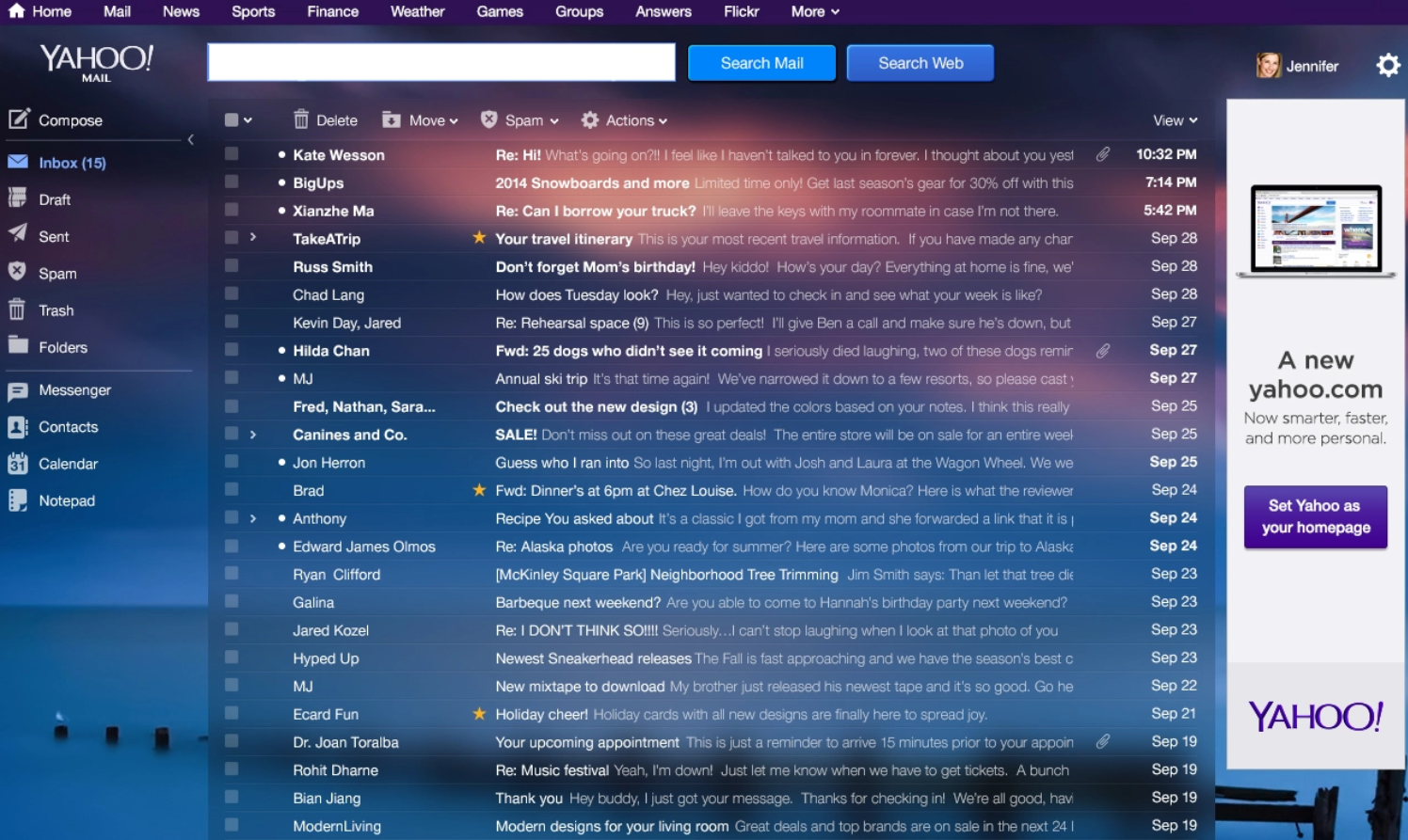
Task: Click the Home house icon in top bar
Action: coord(16,10)
